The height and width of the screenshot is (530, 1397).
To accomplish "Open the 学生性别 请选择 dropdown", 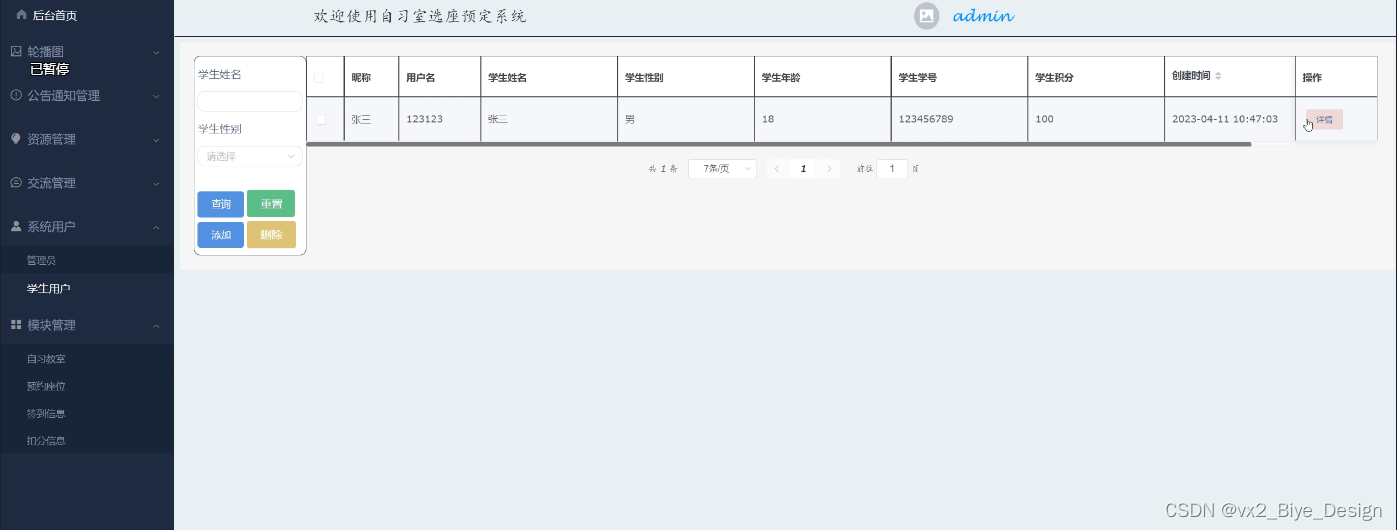I will [249, 156].
